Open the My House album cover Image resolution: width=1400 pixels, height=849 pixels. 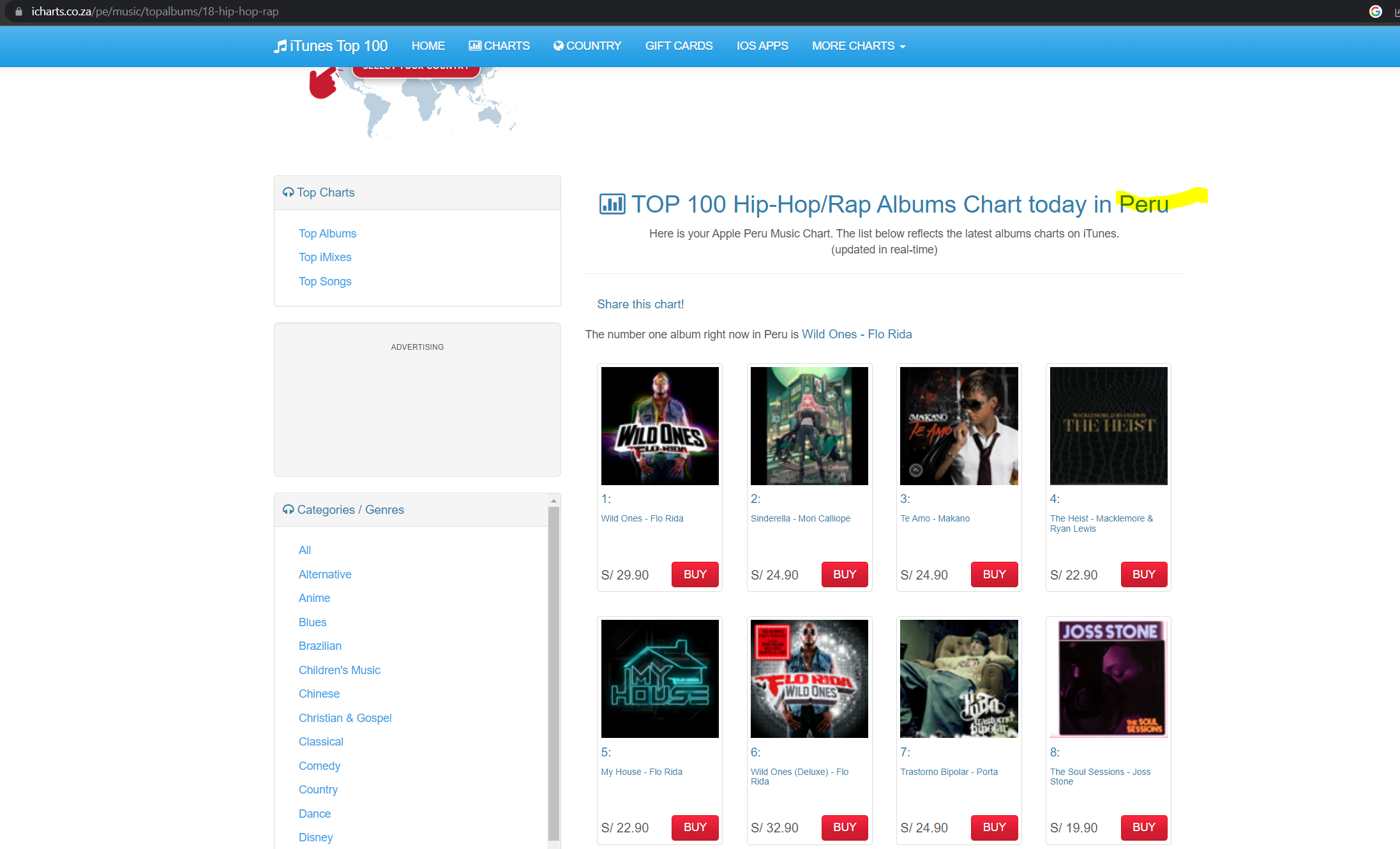659,679
